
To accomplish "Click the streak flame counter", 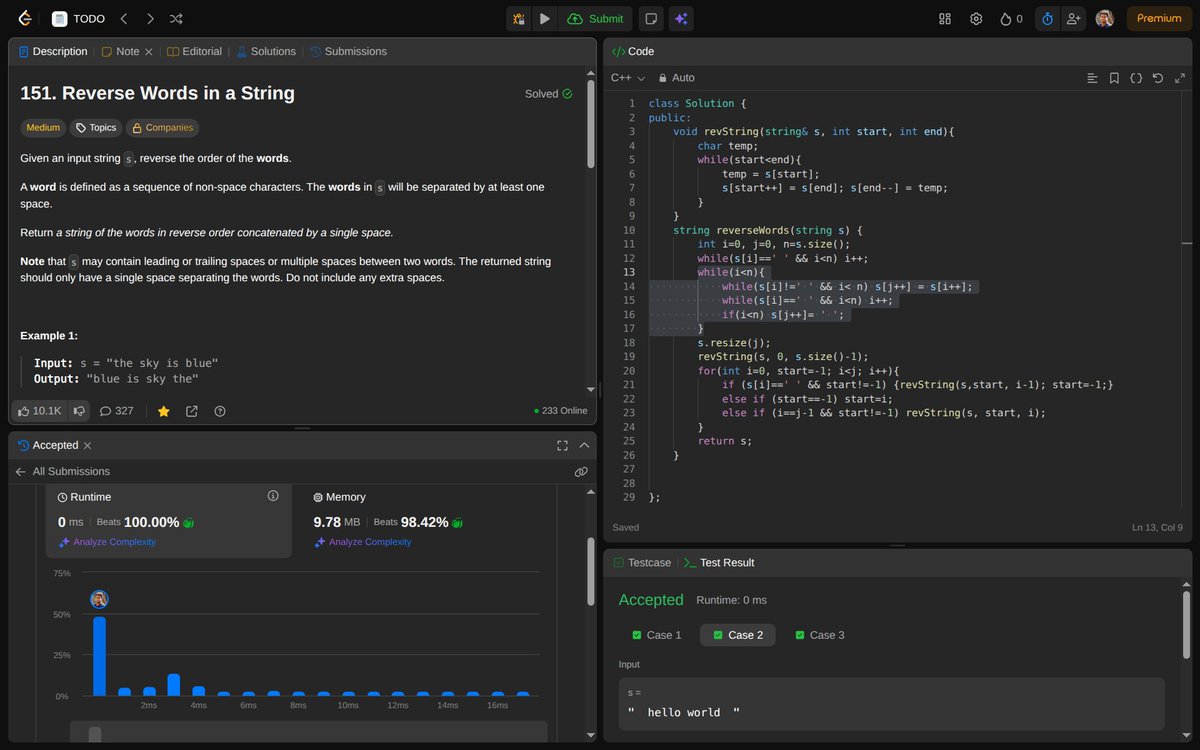I will tap(1012, 18).
